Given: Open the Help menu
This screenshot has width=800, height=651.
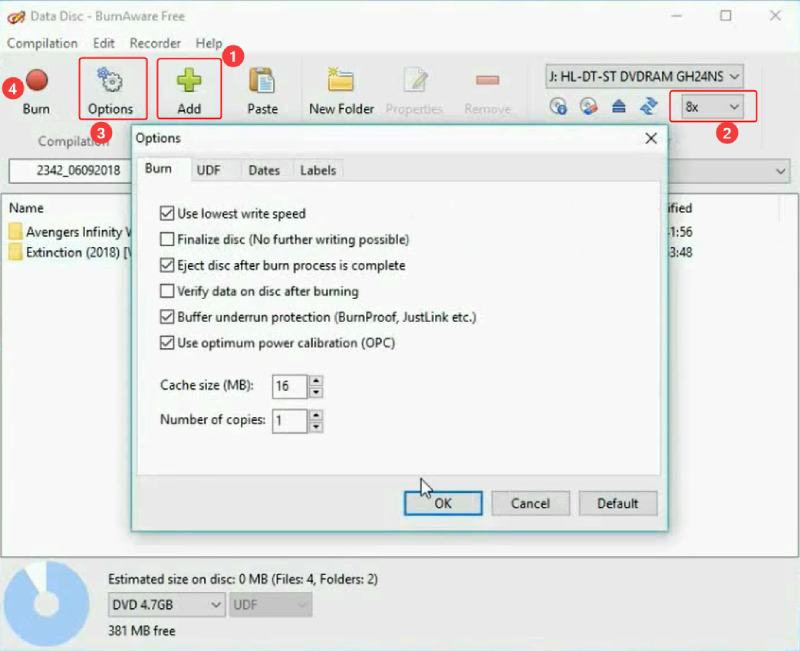Looking at the screenshot, I should (x=209, y=43).
